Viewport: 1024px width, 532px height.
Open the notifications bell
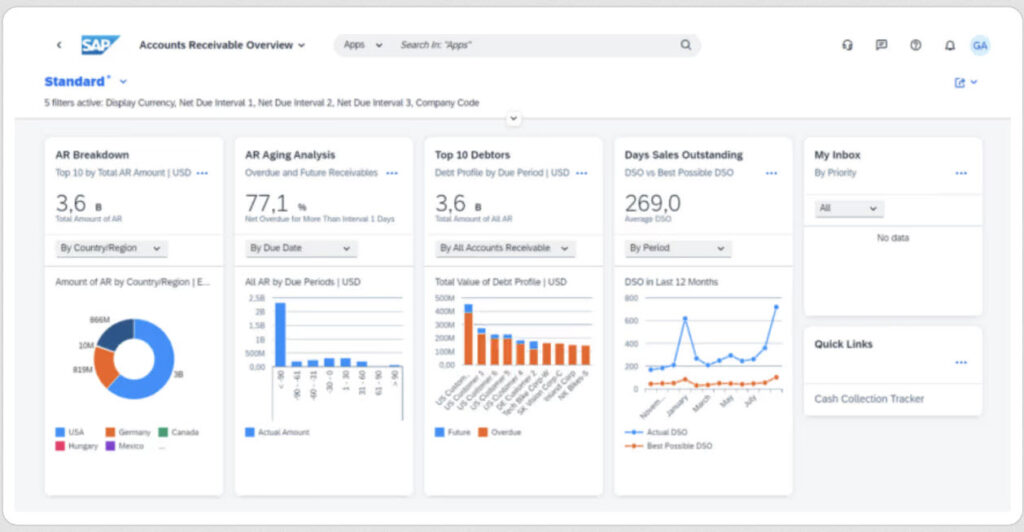pos(949,45)
